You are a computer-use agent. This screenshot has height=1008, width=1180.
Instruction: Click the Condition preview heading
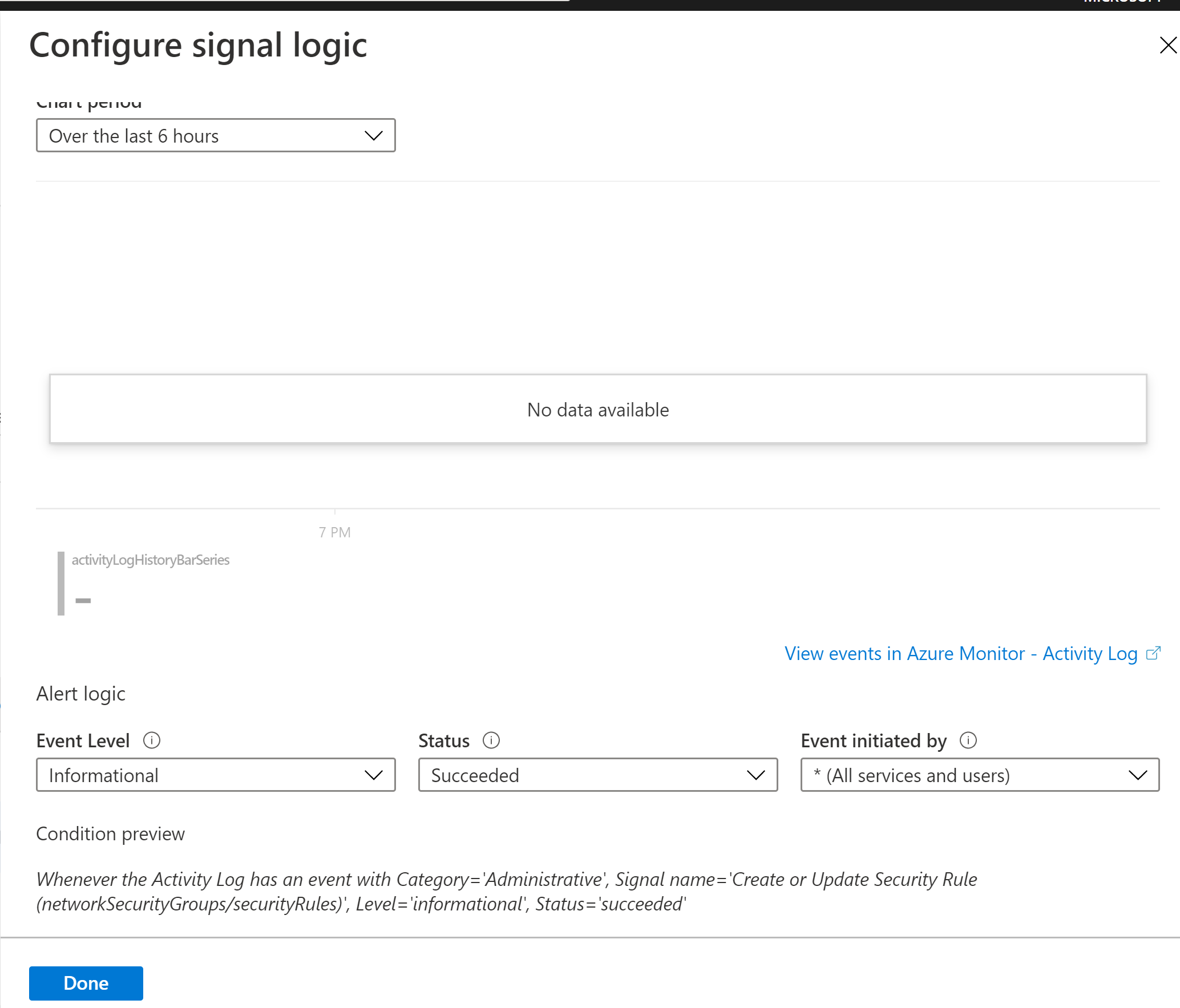[111, 834]
